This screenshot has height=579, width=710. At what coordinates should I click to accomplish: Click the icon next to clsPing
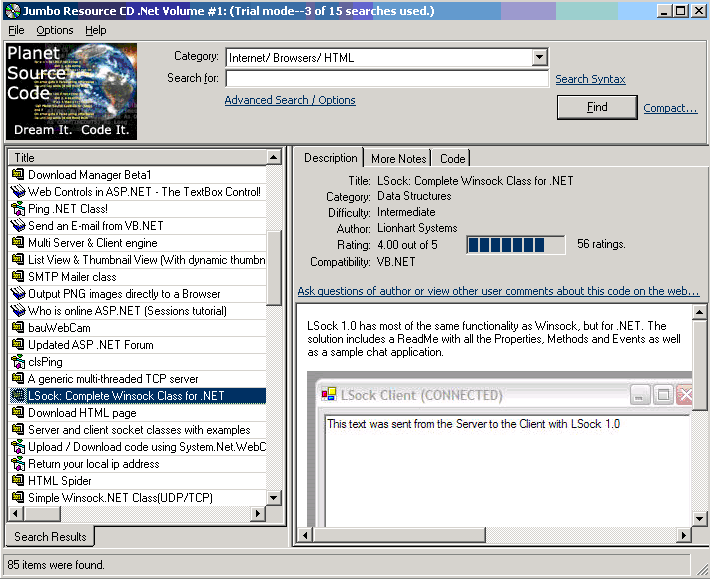(18, 362)
